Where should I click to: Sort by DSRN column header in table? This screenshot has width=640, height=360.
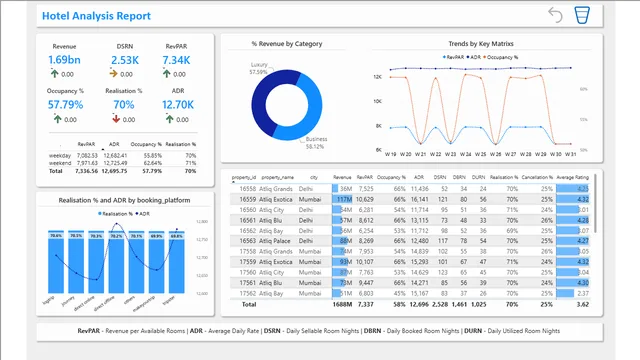tap(440, 177)
